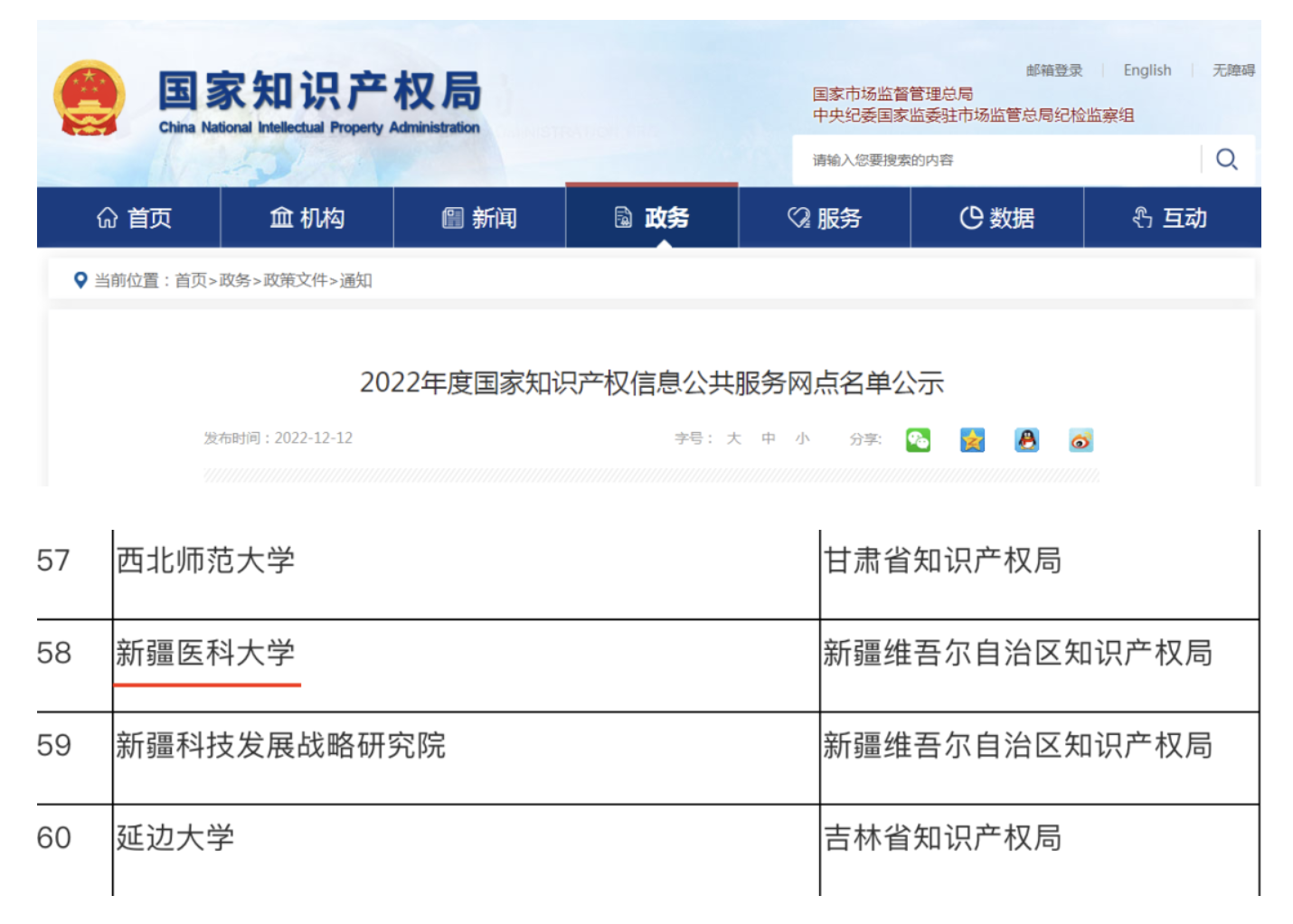Open the 互动 interaction tab

(x=1170, y=218)
